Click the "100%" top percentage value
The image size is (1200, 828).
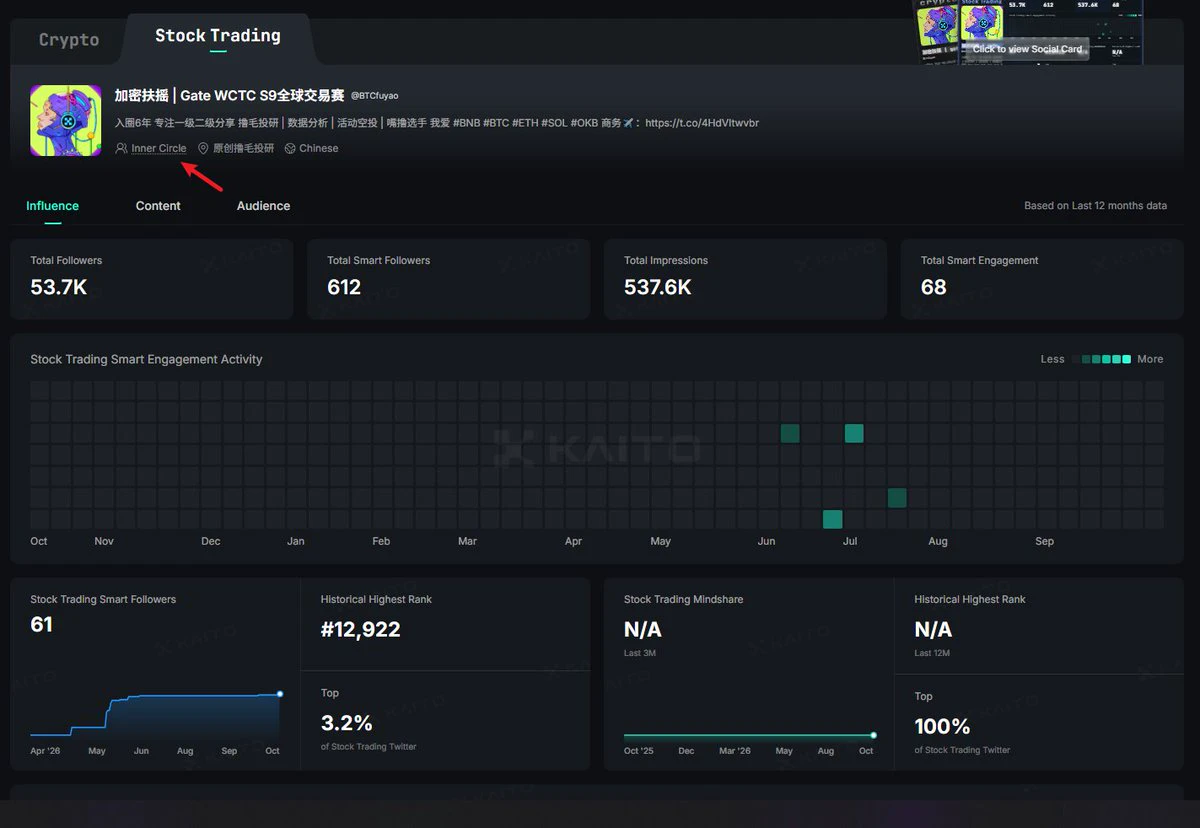pos(942,726)
